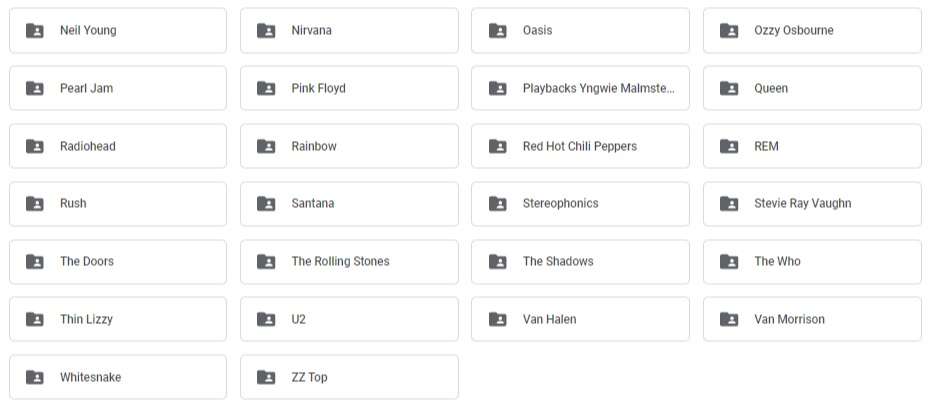Open The Rolling Stones folder
The height and width of the screenshot is (407, 934).
[350, 262]
